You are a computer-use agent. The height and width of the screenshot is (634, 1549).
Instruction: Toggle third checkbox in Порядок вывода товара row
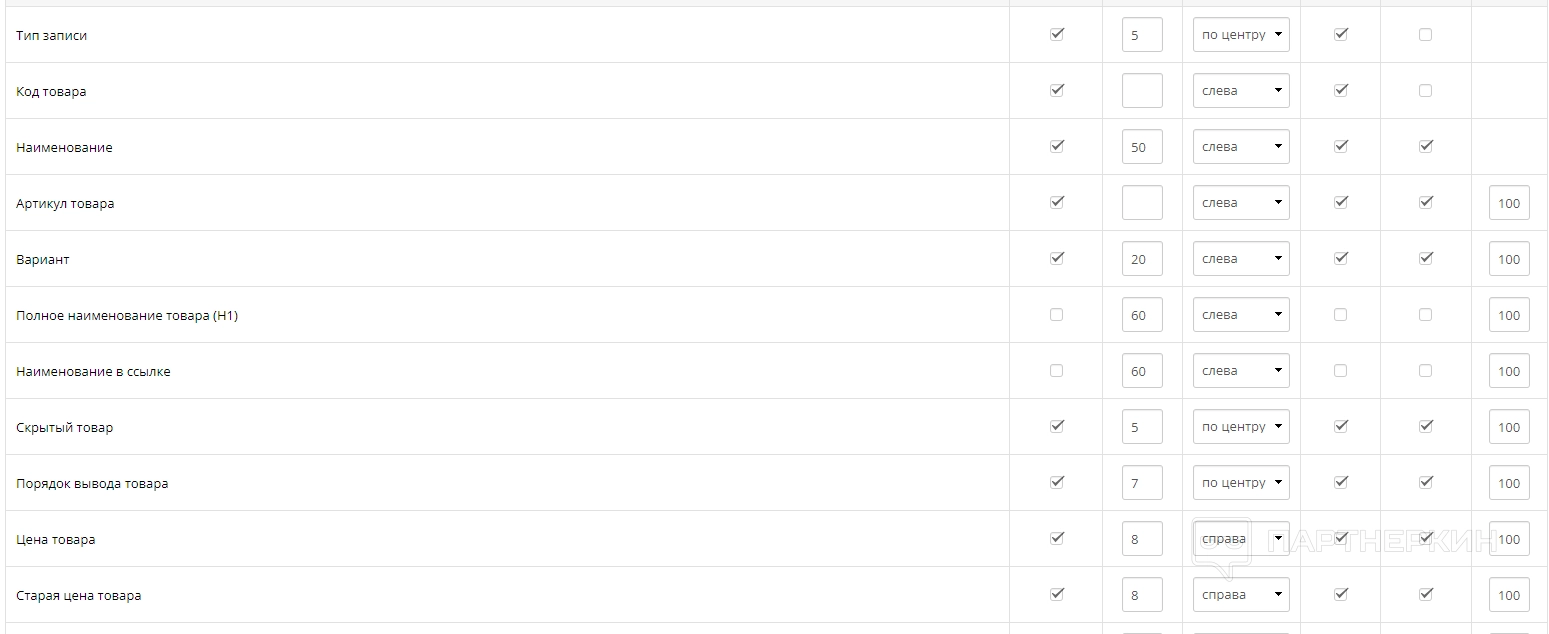(x=1425, y=482)
